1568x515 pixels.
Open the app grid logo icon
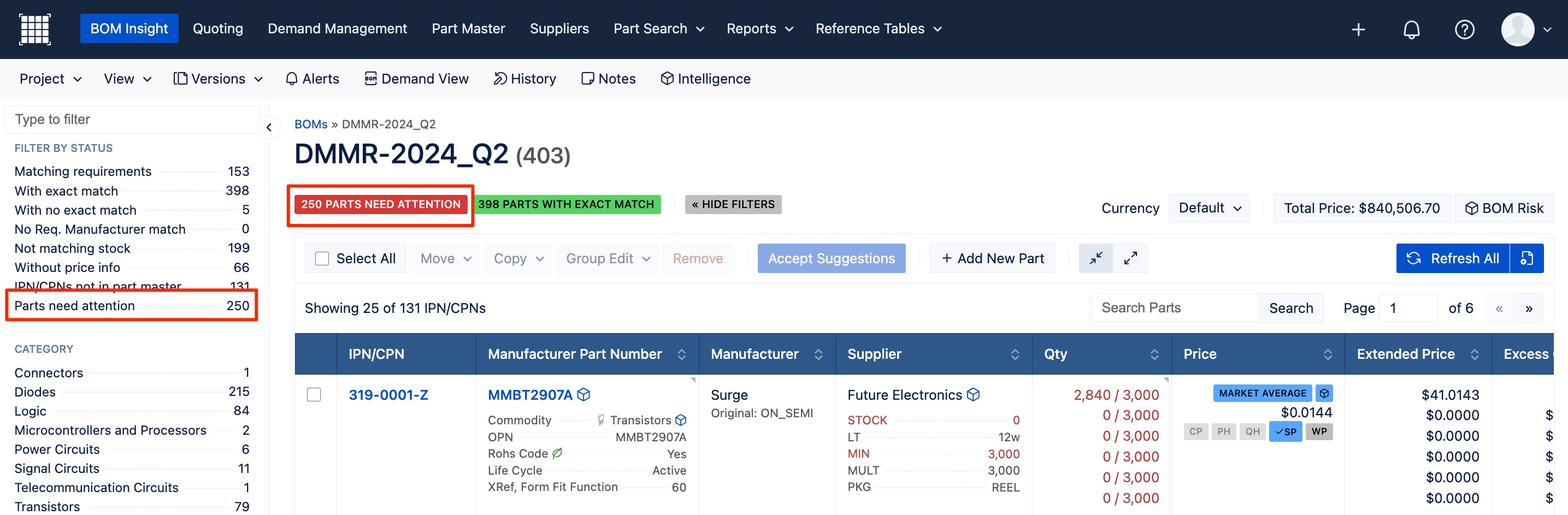(x=35, y=28)
